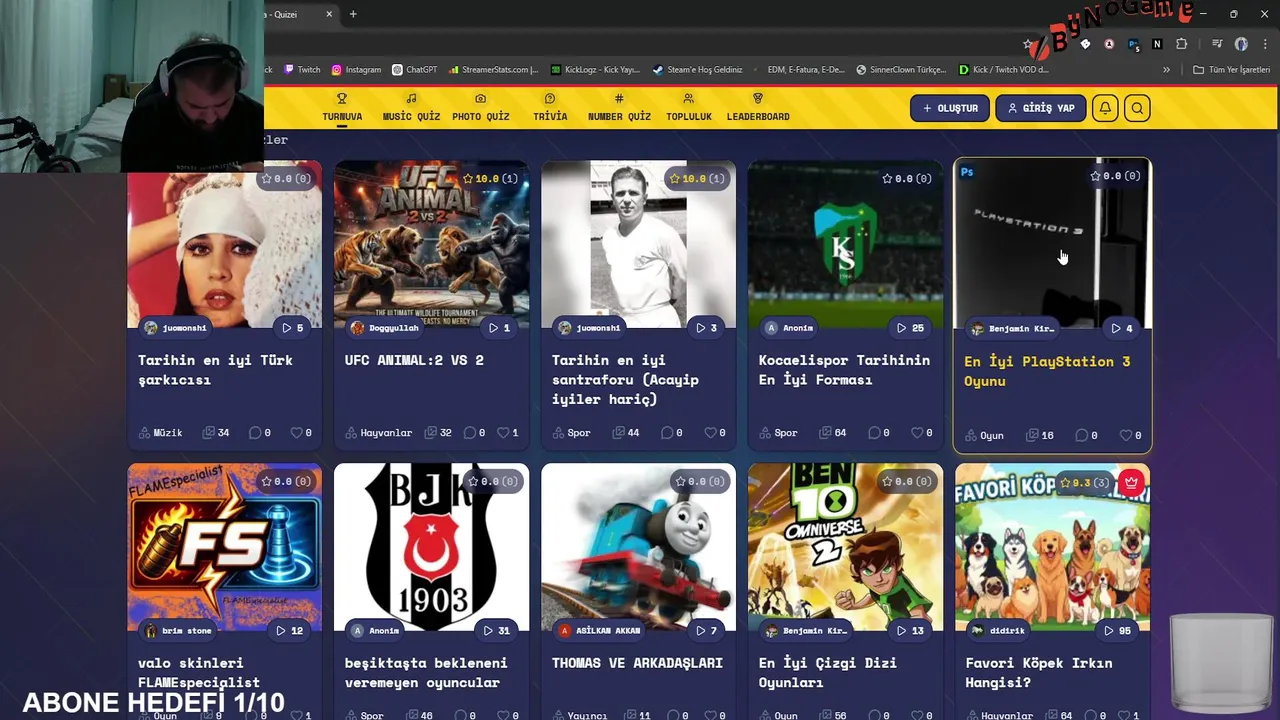1280x720 pixels.
Task: Open UFC Animal 2 vs 2 thumbnail
Action: click(x=431, y=244)
